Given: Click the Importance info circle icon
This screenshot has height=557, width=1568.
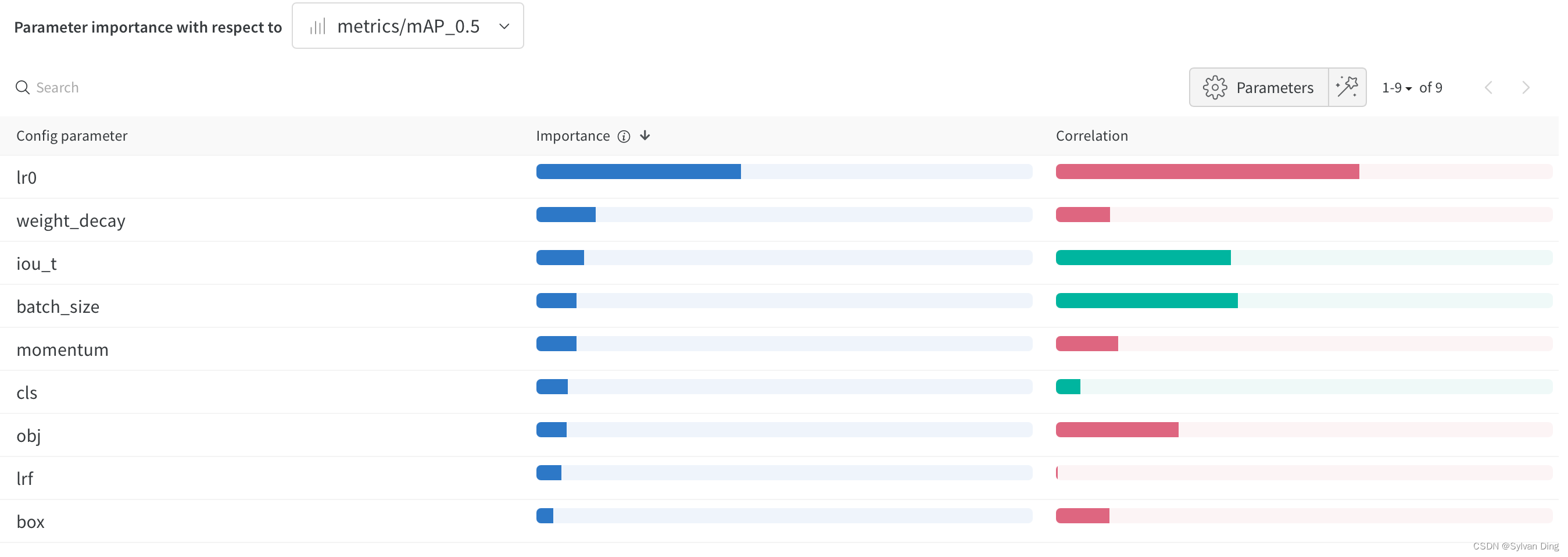Looking at the screenshot, I should click(623, 137).
